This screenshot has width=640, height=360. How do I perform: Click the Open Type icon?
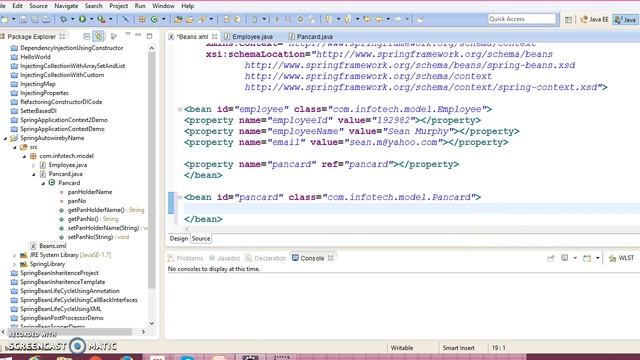(x=178, y=19)
